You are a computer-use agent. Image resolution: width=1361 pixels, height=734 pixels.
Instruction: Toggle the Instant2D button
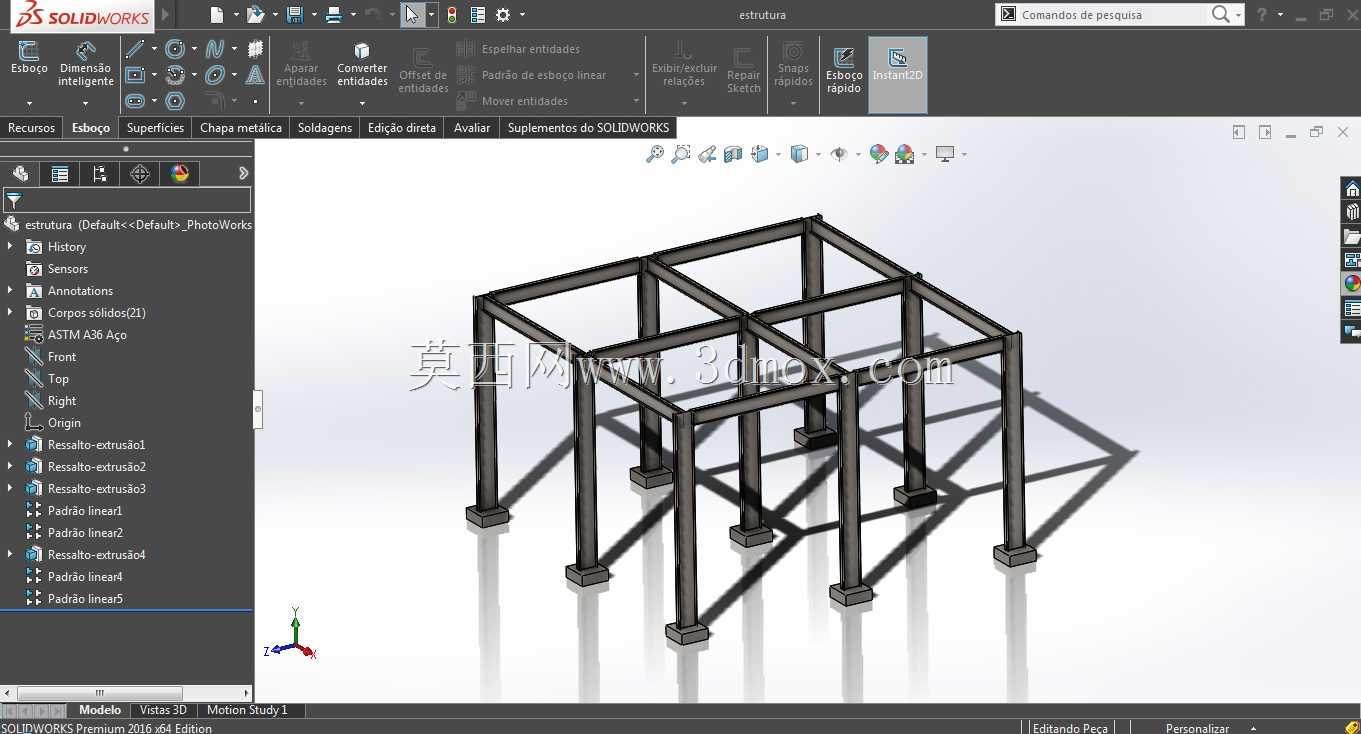(898, 75)
